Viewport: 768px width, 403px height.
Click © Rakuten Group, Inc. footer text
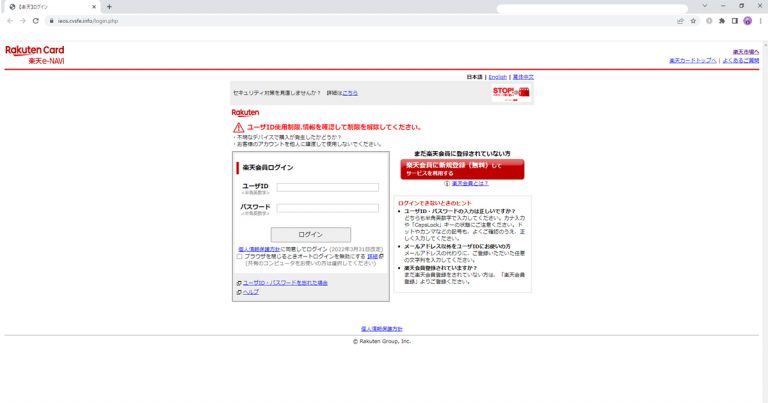[382, 341]
